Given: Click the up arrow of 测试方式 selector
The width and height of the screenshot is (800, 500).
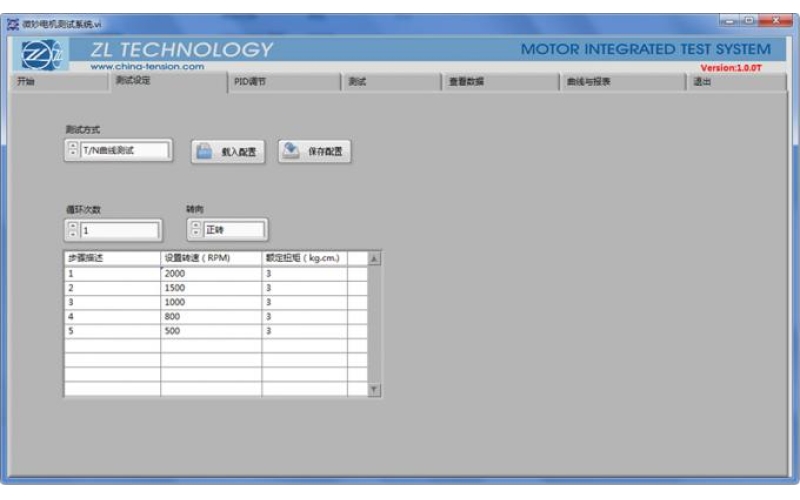Looking at the screenshot, I should coord(72,146).
